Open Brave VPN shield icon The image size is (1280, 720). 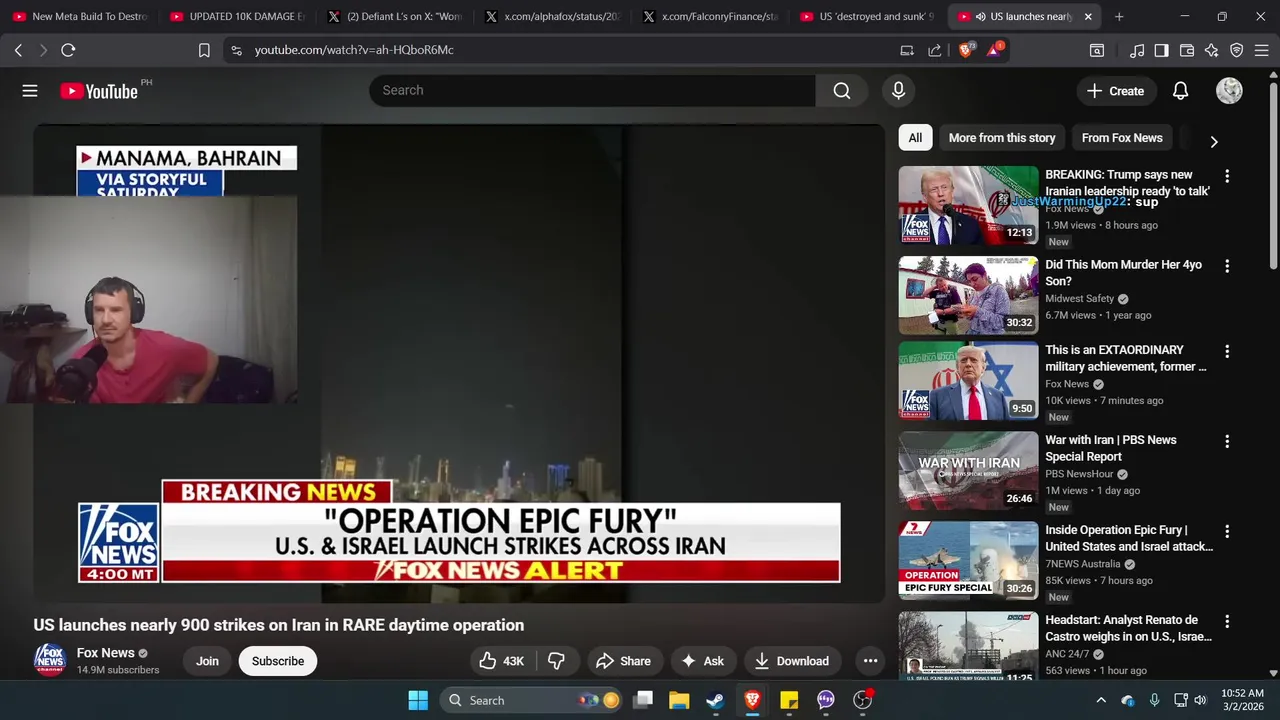[1237, 50]
